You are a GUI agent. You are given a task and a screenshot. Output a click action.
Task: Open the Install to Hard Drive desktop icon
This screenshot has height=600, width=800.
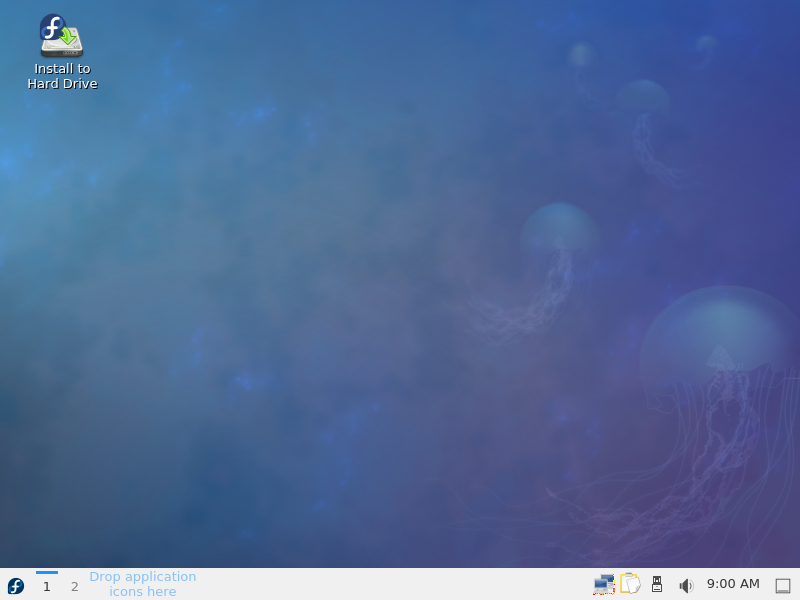(x=62, y=36)
